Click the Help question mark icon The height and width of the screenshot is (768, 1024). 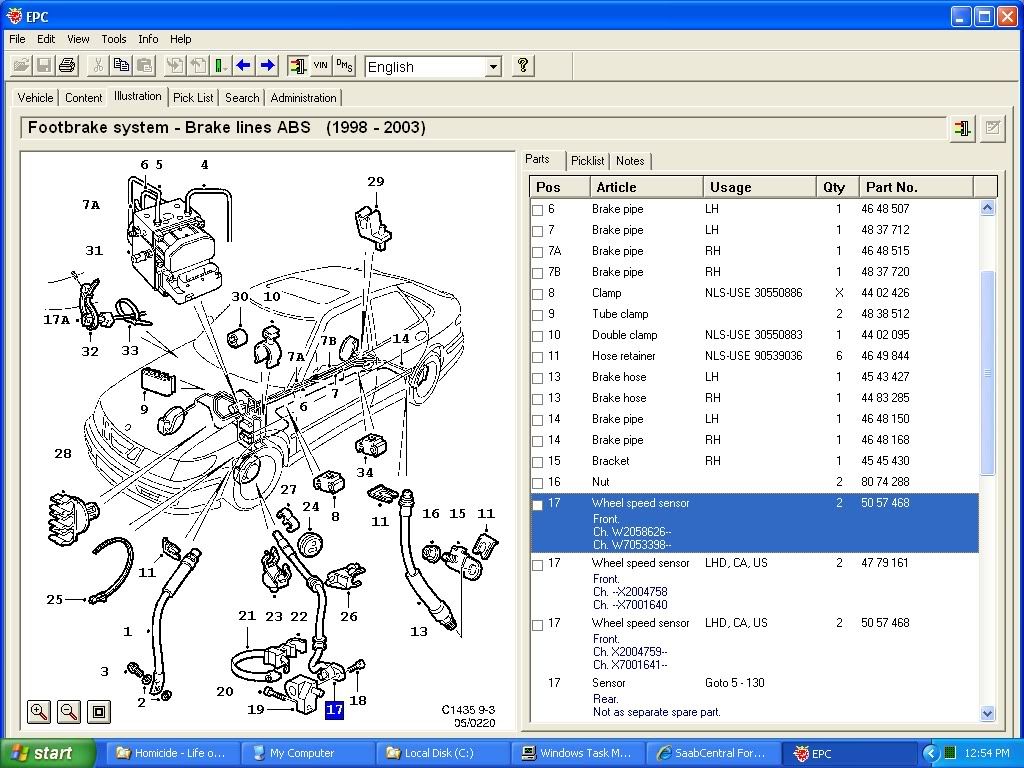522,66
